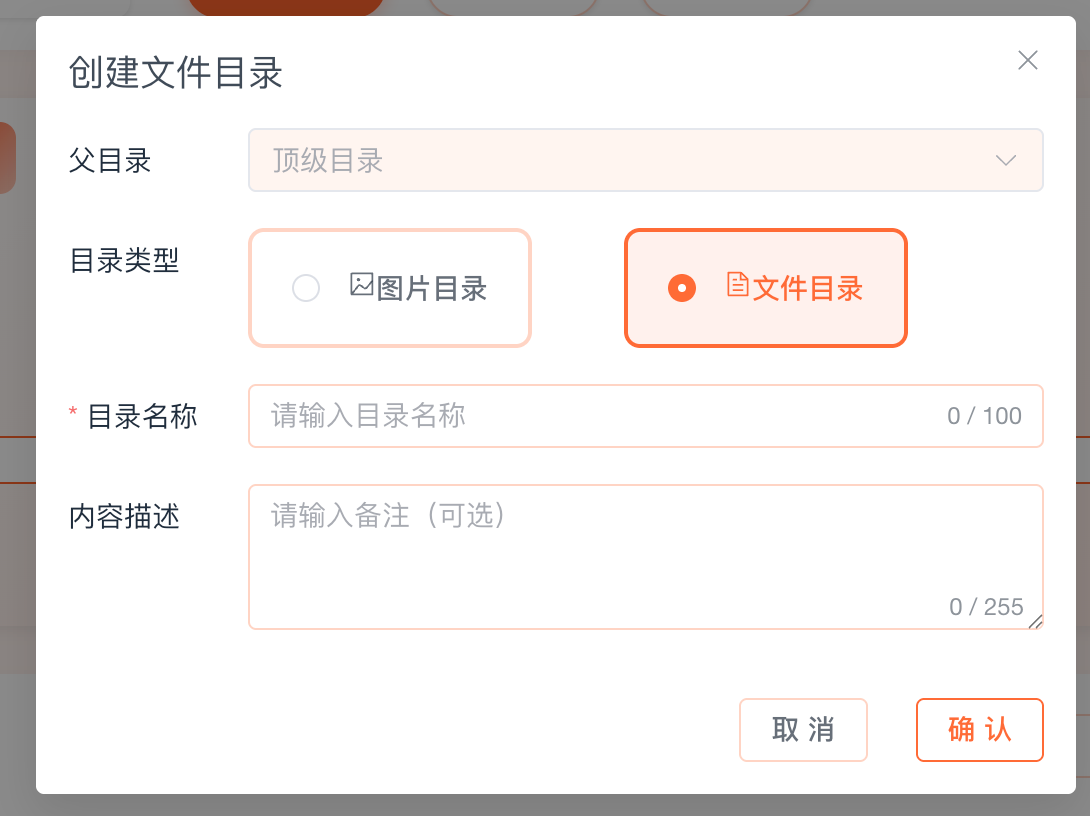This screenshot has width=1090, height=816.
Task: Select the 文件目录 radio circle
Action: point(682,289)
